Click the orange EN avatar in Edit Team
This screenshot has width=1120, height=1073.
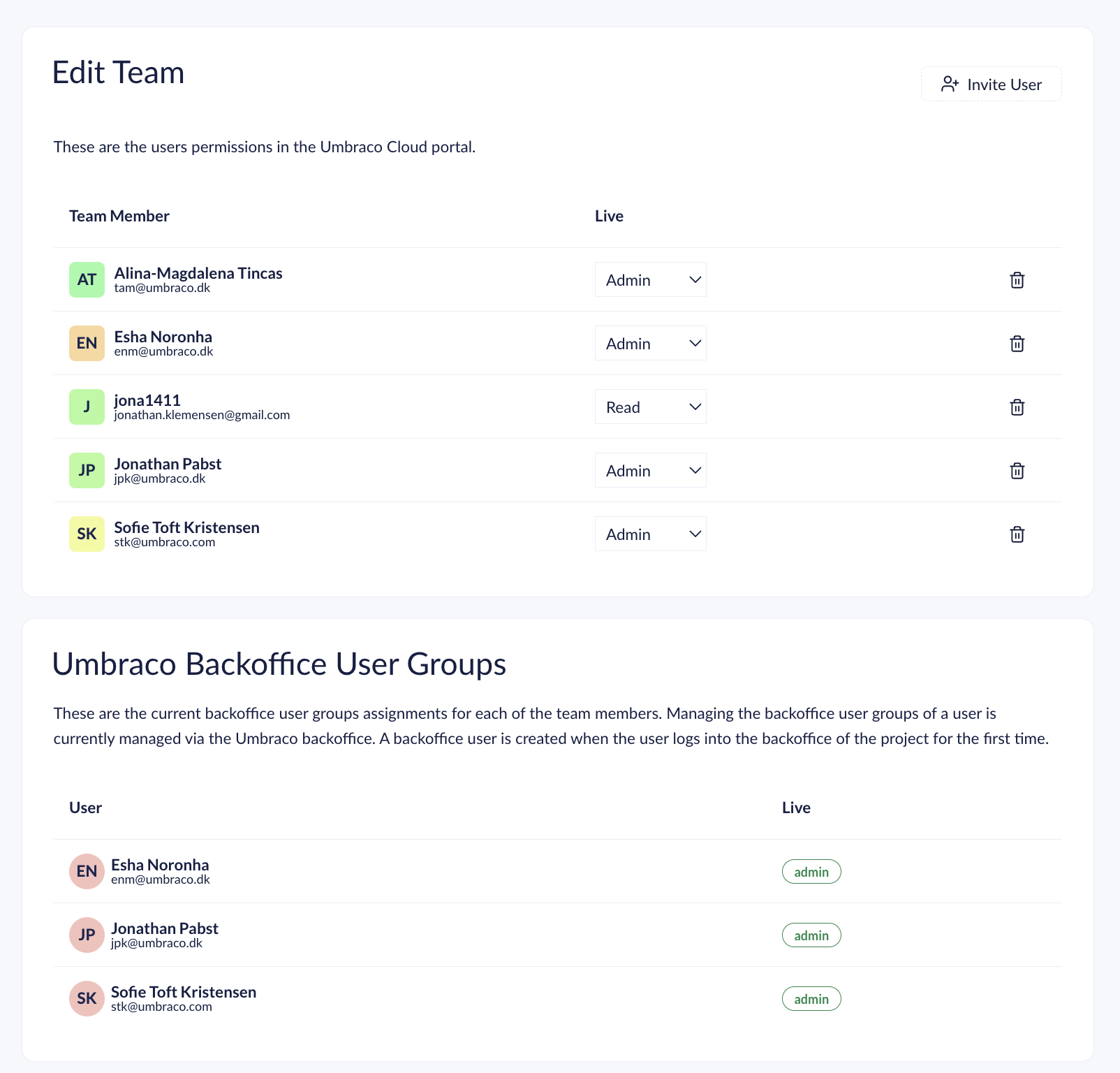click(x=87, y=344)
